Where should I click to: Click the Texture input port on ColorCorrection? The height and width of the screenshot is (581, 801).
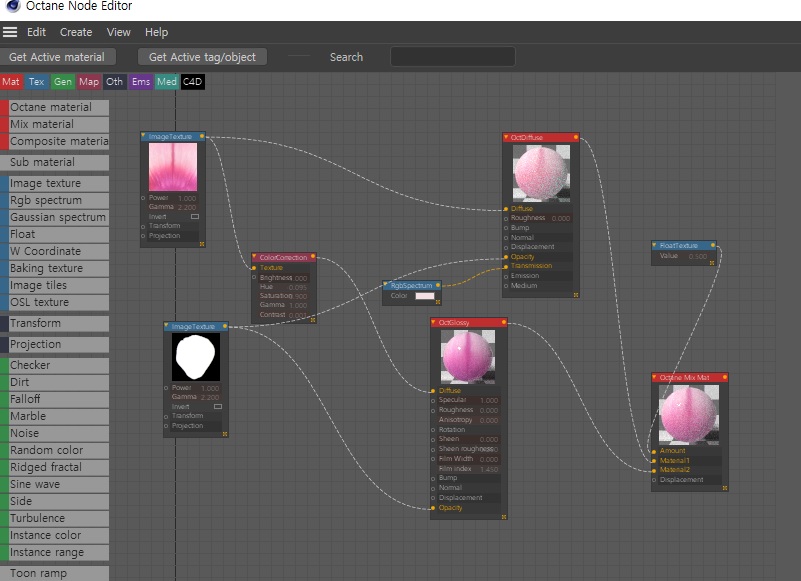254,268
